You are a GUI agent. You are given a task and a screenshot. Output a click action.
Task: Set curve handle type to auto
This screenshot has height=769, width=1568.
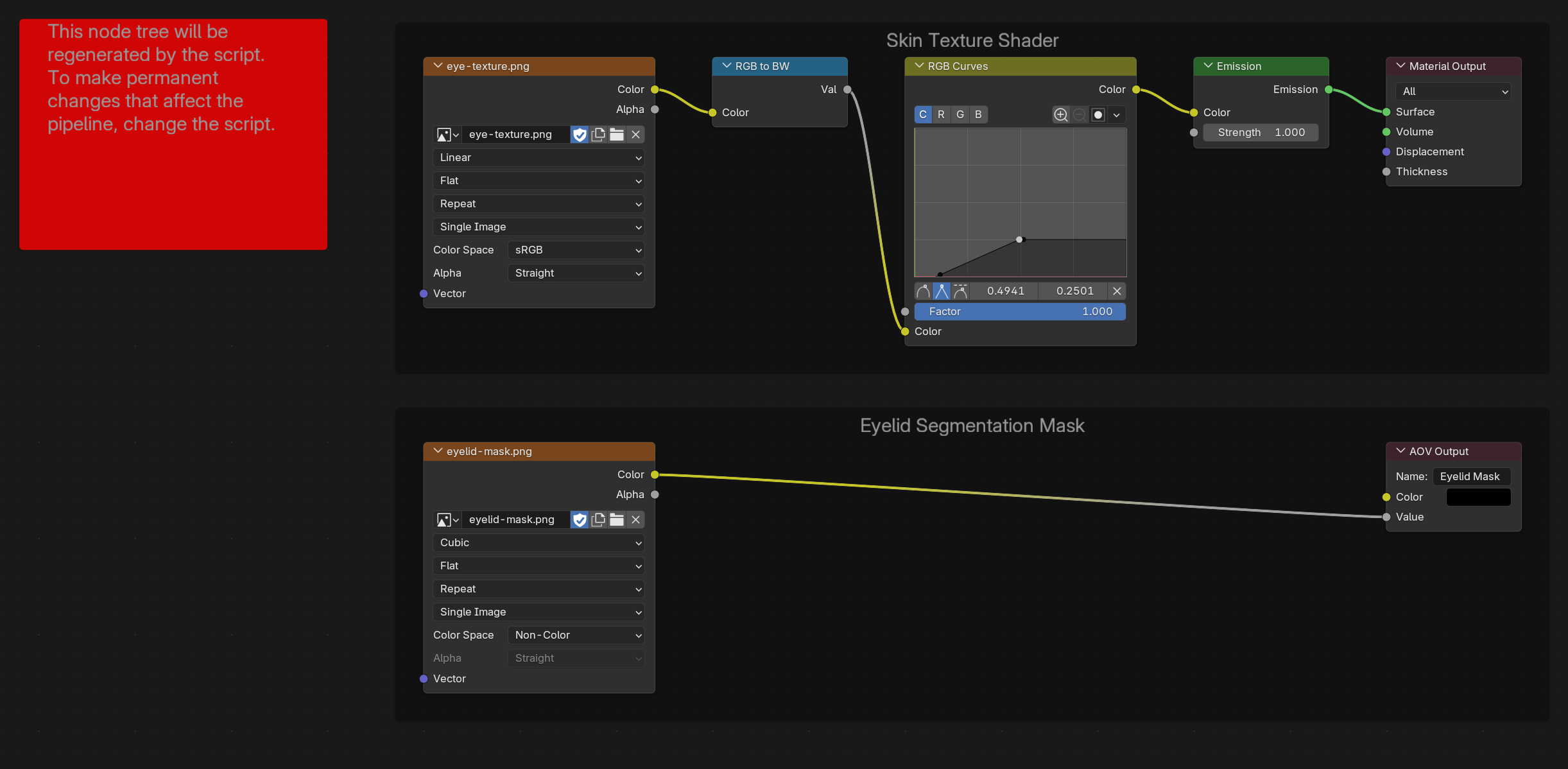point(923,291)
